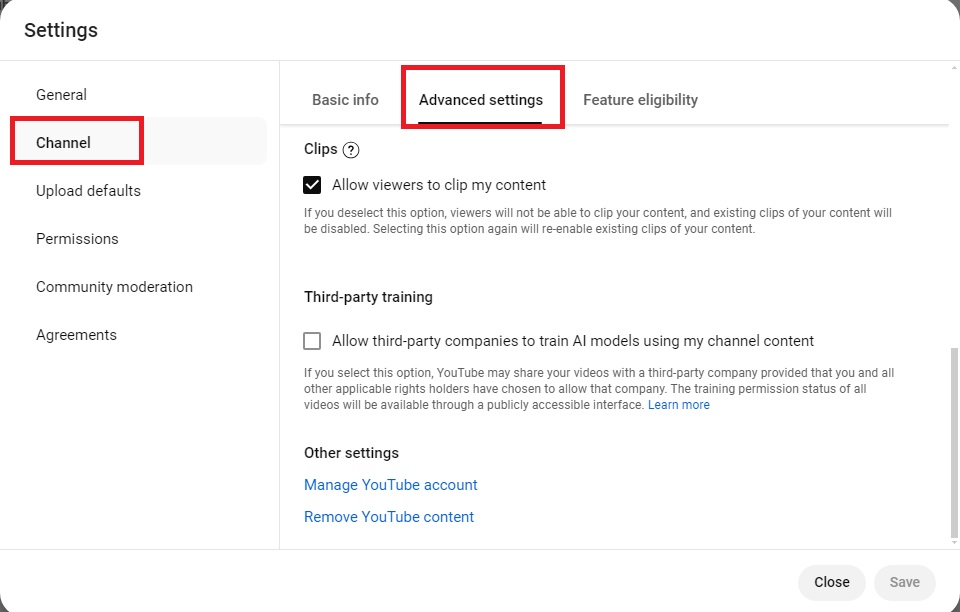View the Agreements section
The image size is (960, 612).
pyautogui.click(x=77, y=335)
